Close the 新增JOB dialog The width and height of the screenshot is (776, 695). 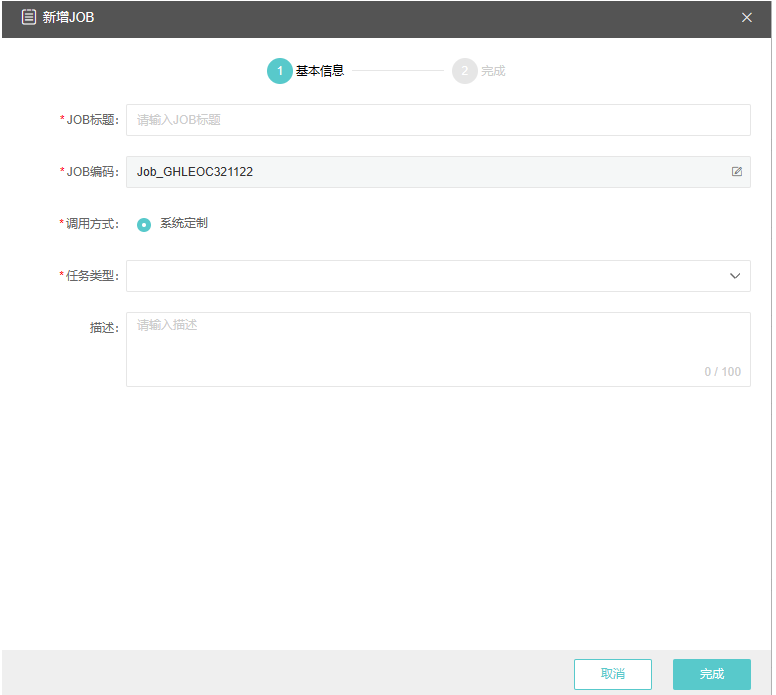pos(746,18)
